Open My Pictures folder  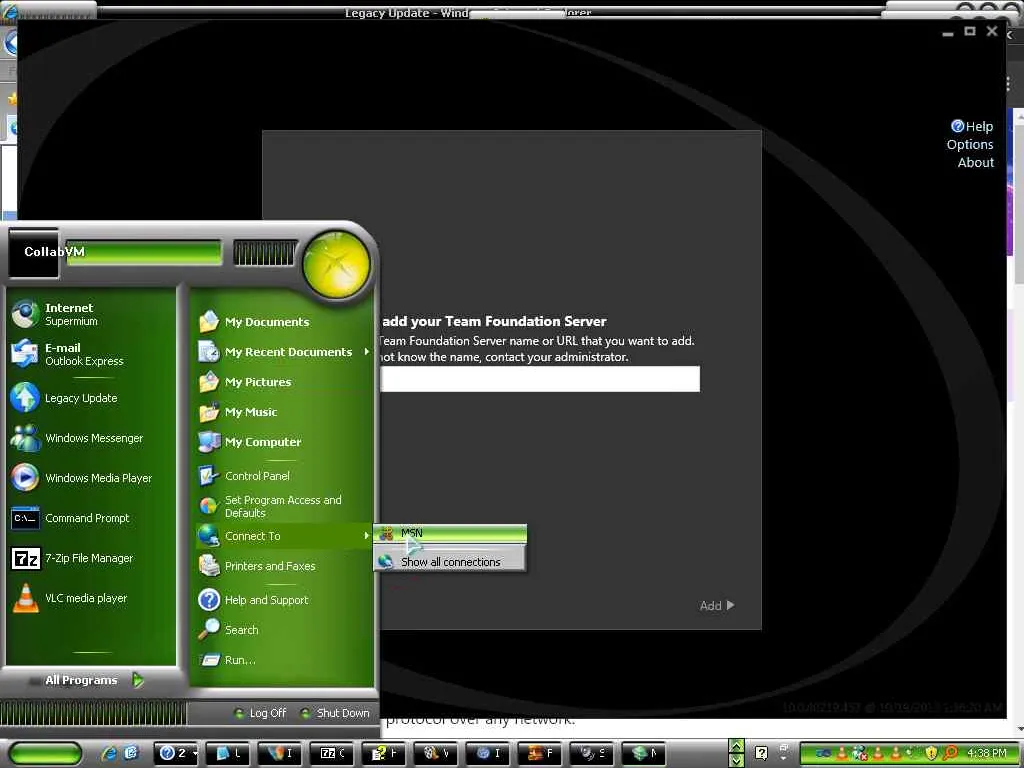coord(283,381)
